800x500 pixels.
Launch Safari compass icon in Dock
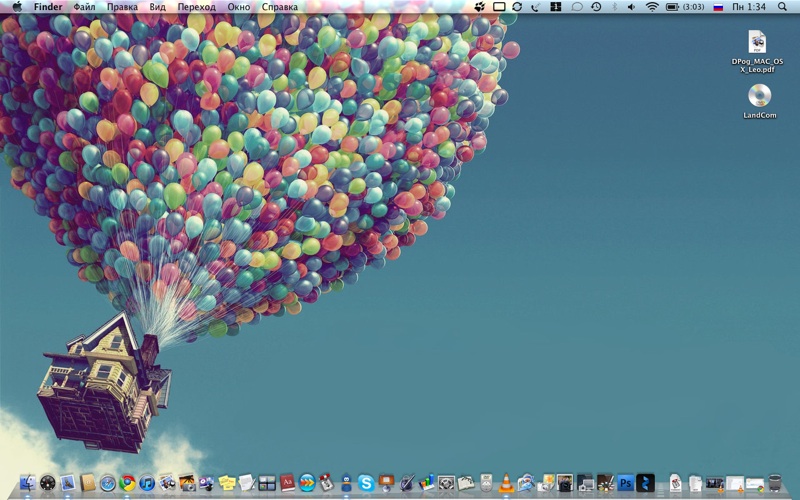point(108,483)
